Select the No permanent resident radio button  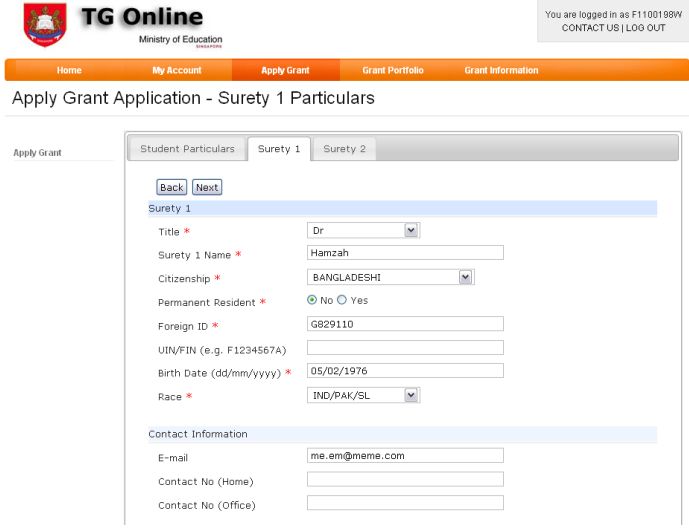(x=312, y=300)
